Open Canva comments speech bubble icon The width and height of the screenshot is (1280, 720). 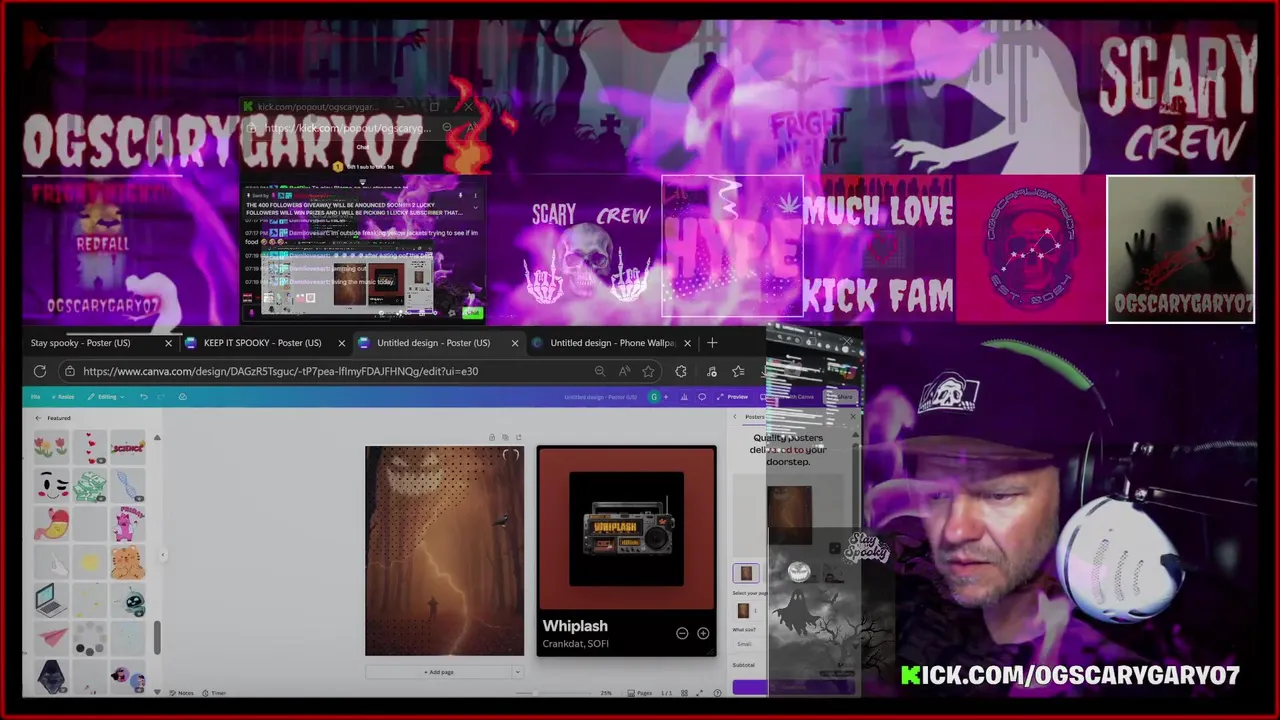click(x=702, y=397)
